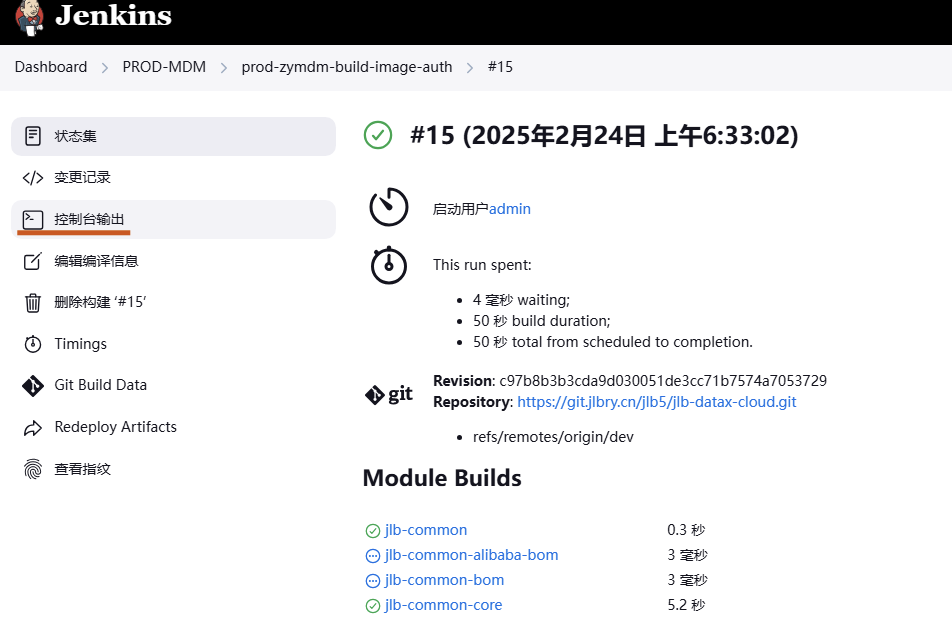Expand the chevron after PROD-MDM breadcrumb
This screenshot has height=623, width=952.
(x=224, y=67)
